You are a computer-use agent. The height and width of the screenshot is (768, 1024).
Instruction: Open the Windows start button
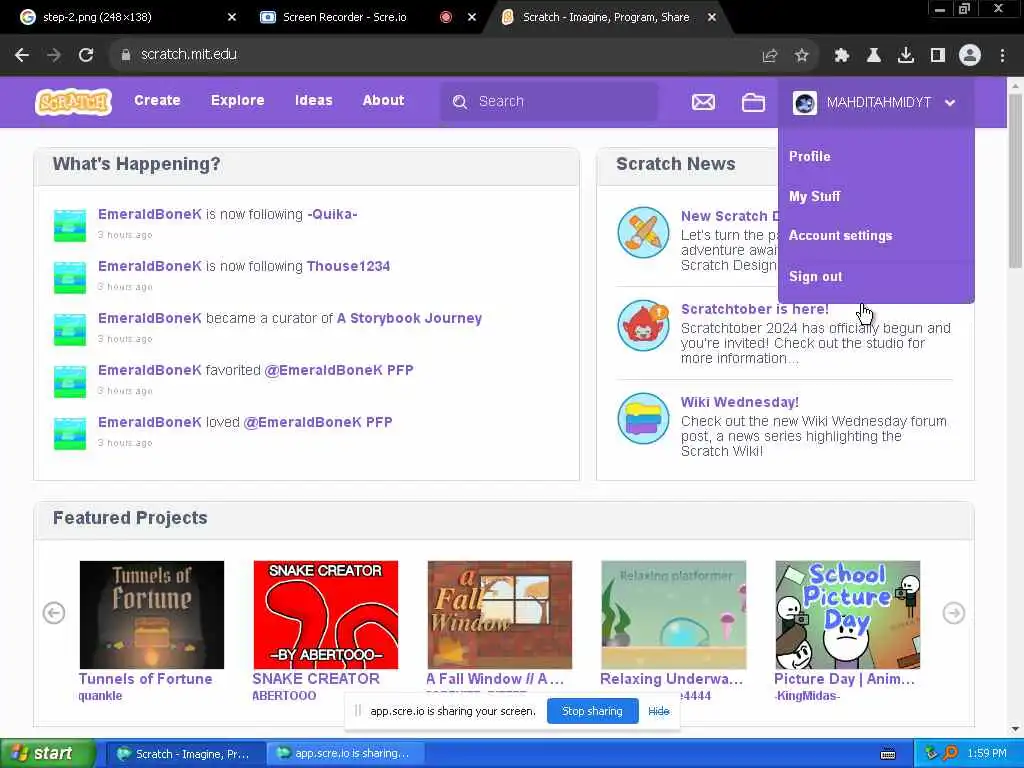coord(47,754)
